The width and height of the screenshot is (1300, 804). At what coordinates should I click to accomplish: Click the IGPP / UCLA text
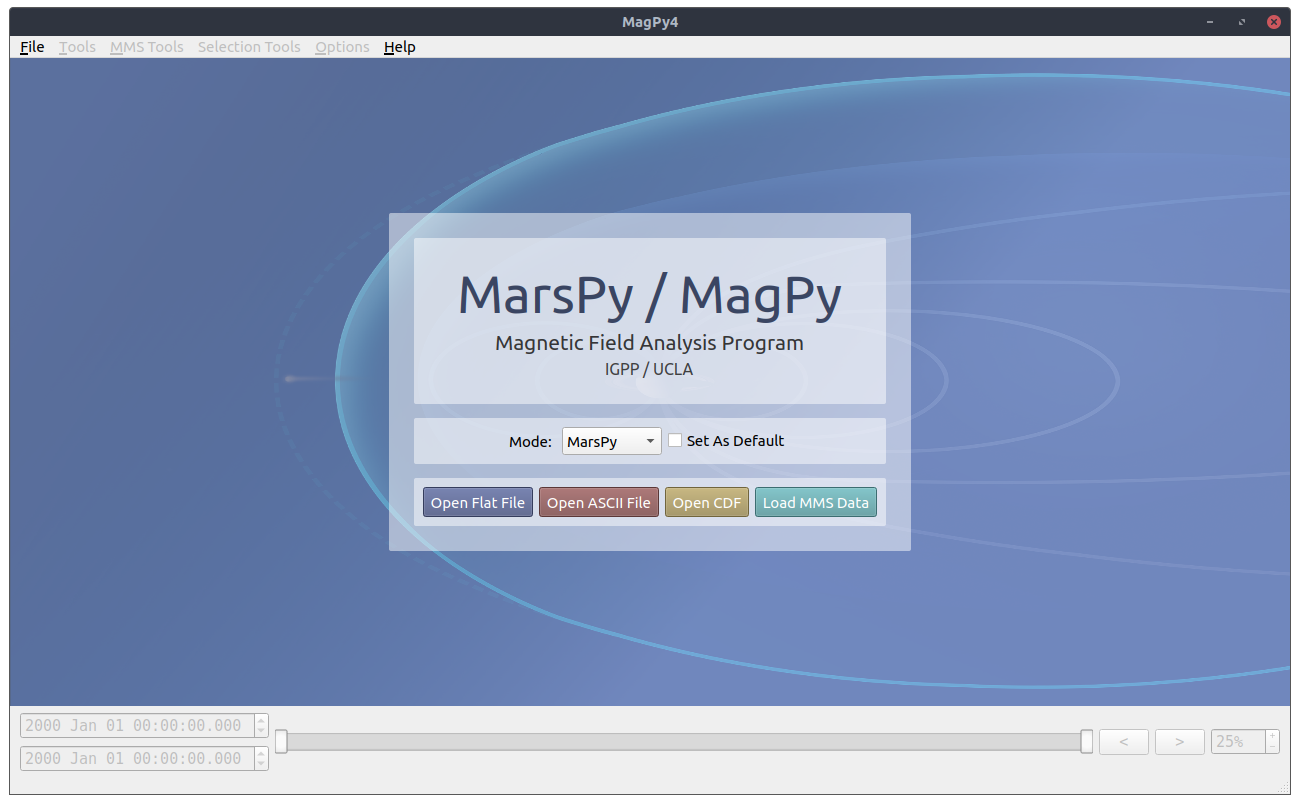(x=650, y=369)
